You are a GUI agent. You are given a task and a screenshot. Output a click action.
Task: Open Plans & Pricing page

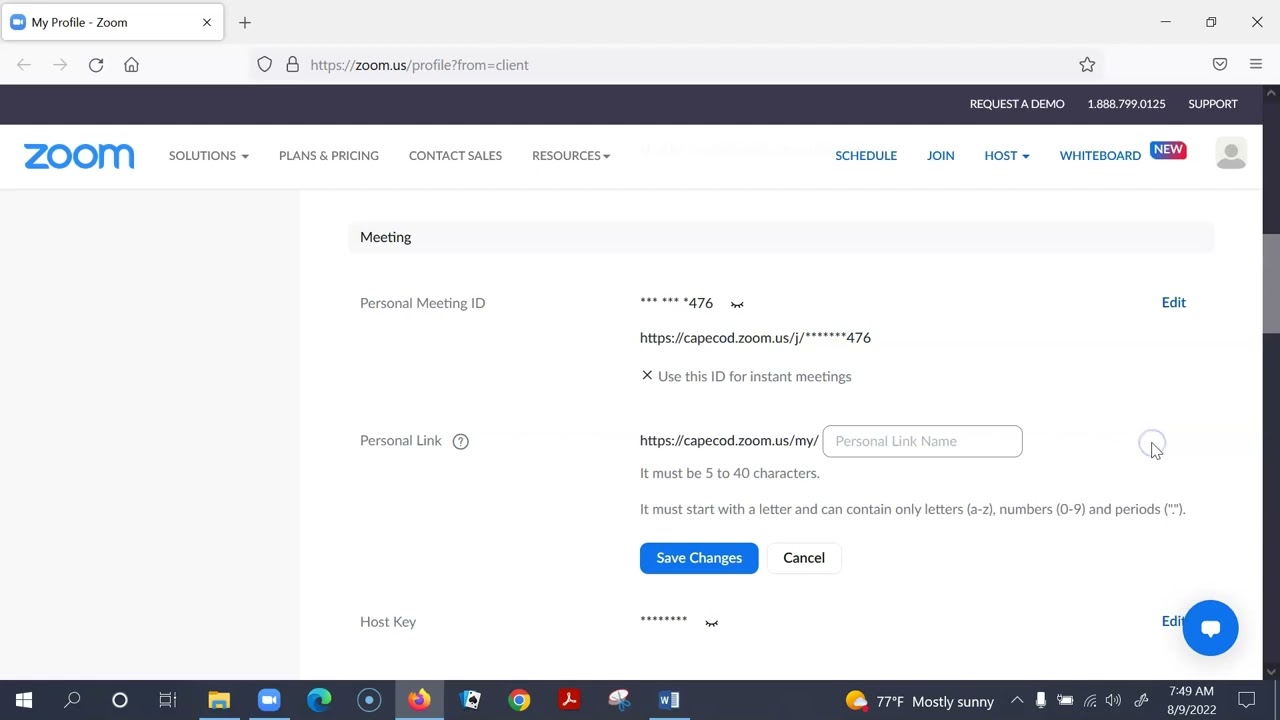tap(329, 155)
